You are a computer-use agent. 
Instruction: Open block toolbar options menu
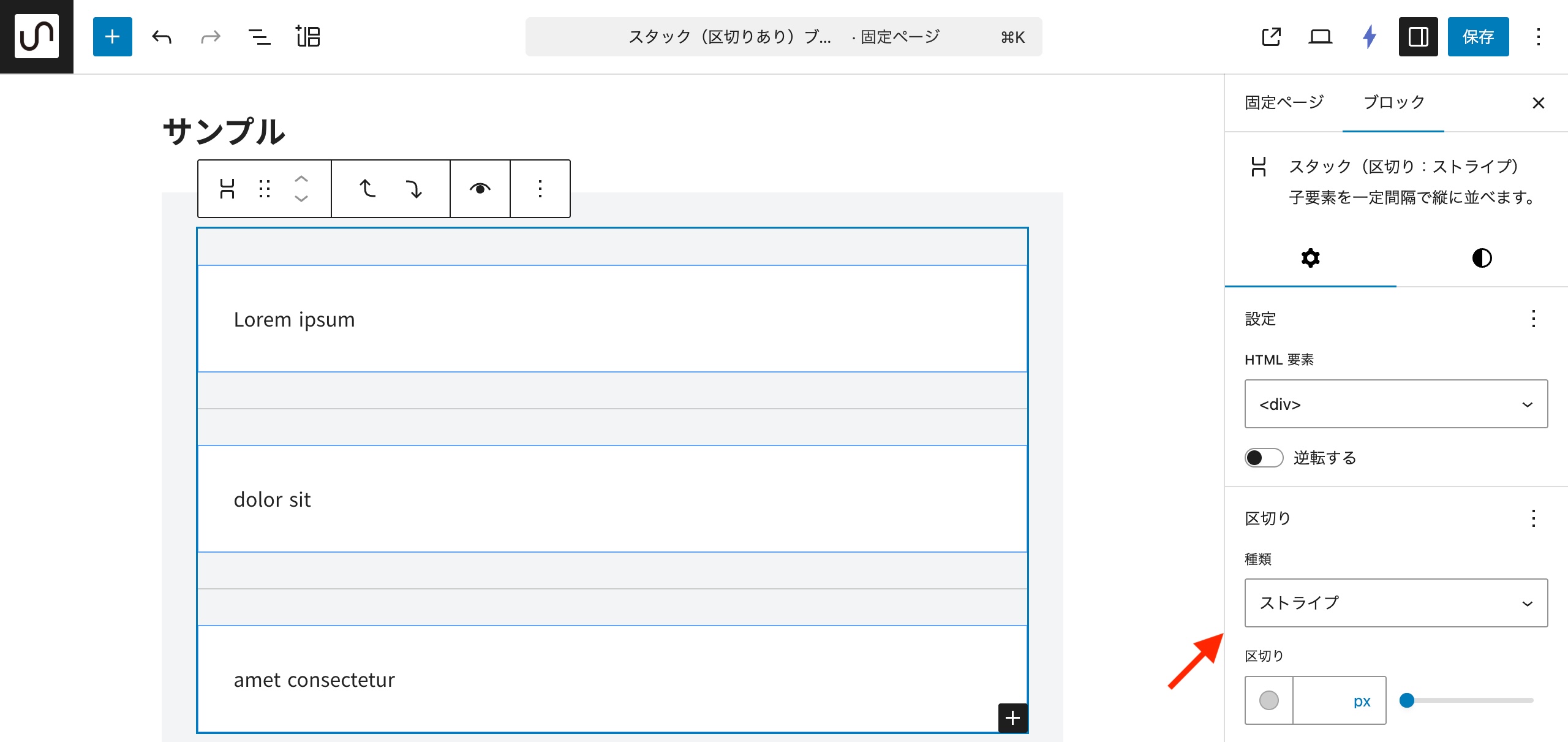(540, 189)
